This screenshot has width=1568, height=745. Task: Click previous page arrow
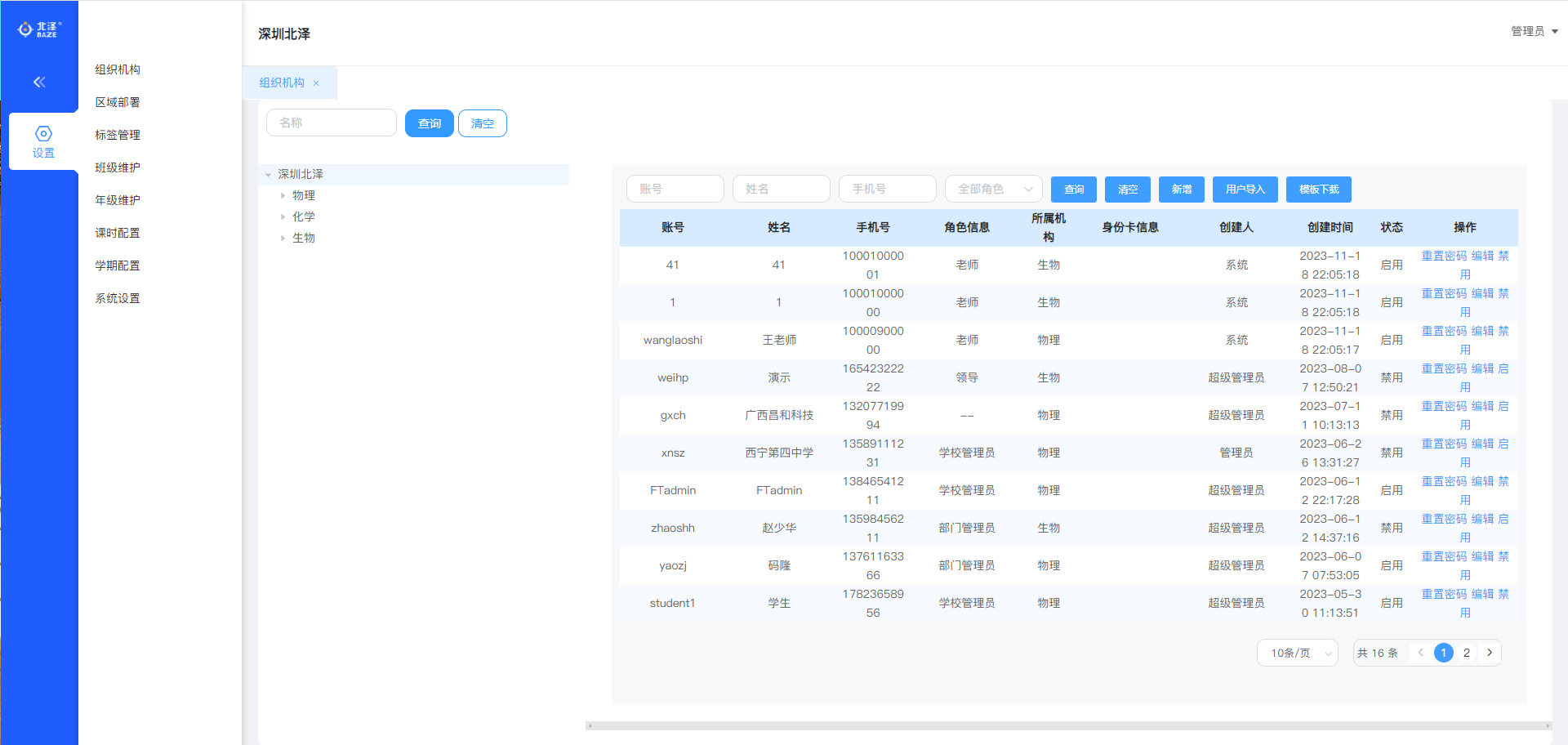(x=1421, y=653)
